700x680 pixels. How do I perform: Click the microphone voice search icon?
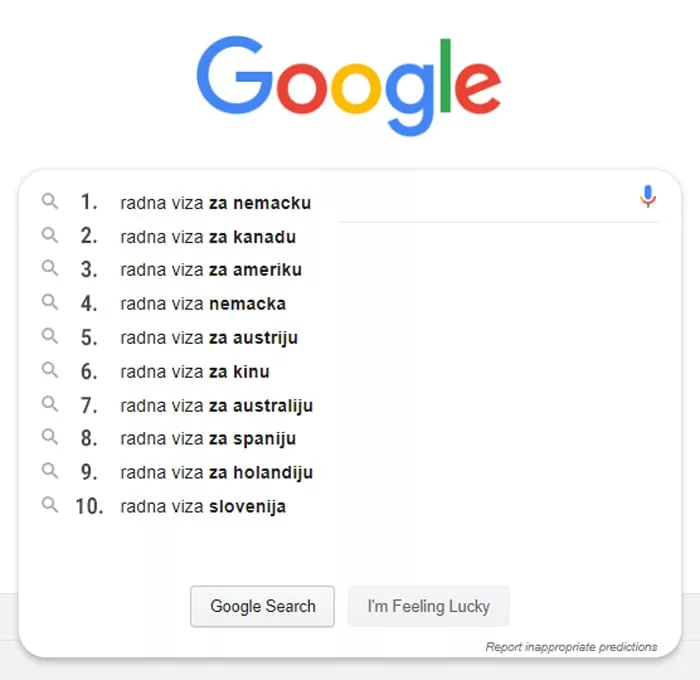coord(648,197)
